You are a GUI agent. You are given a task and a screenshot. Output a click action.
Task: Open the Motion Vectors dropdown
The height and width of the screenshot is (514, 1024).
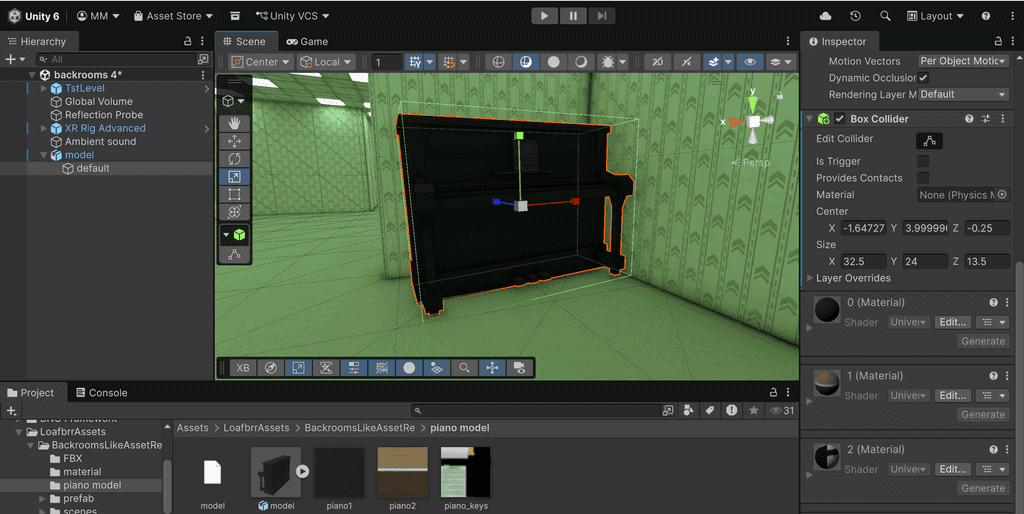(x=963, y=61)
